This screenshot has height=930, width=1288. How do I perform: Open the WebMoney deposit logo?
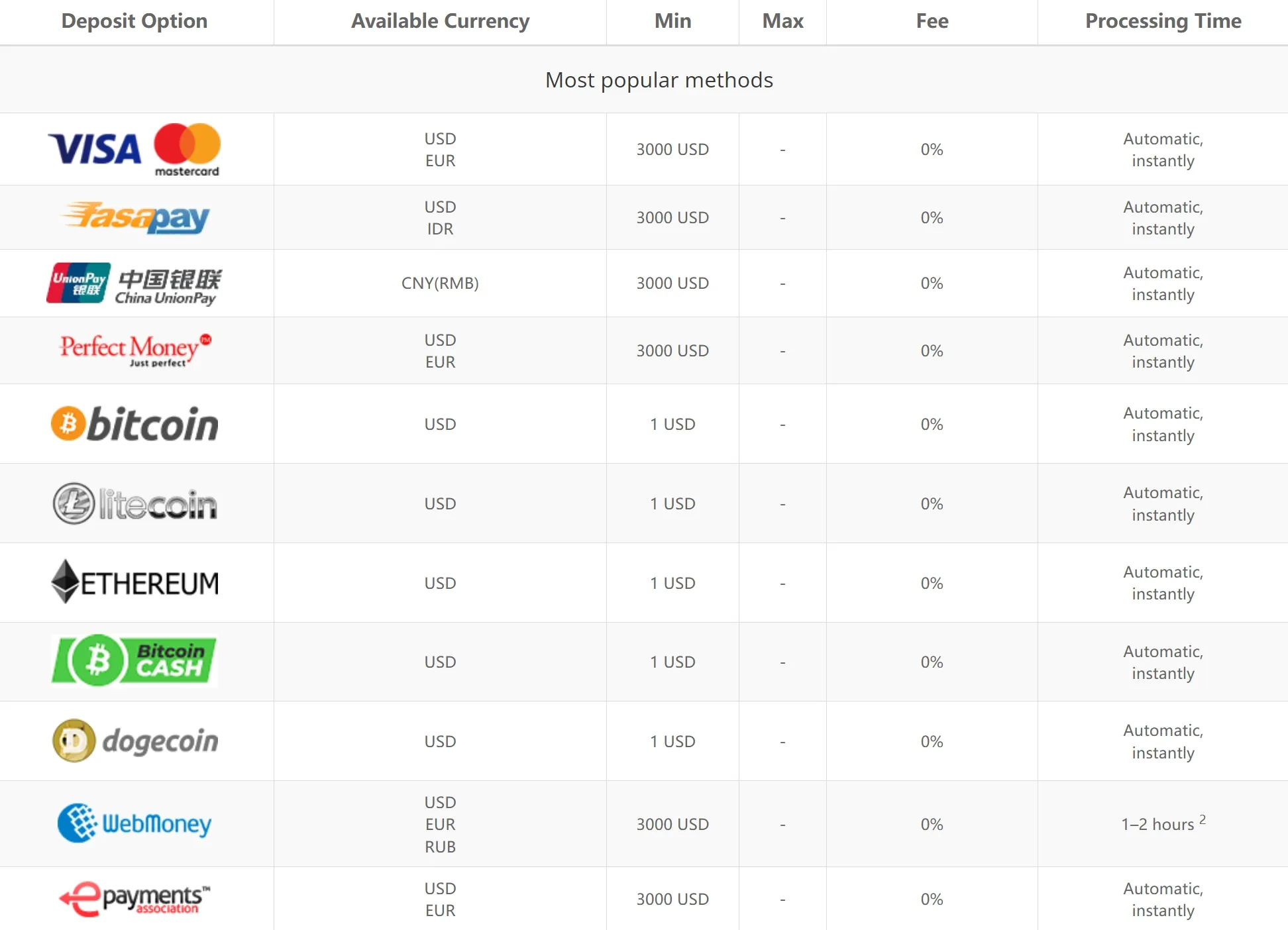(x=134, y=823)
